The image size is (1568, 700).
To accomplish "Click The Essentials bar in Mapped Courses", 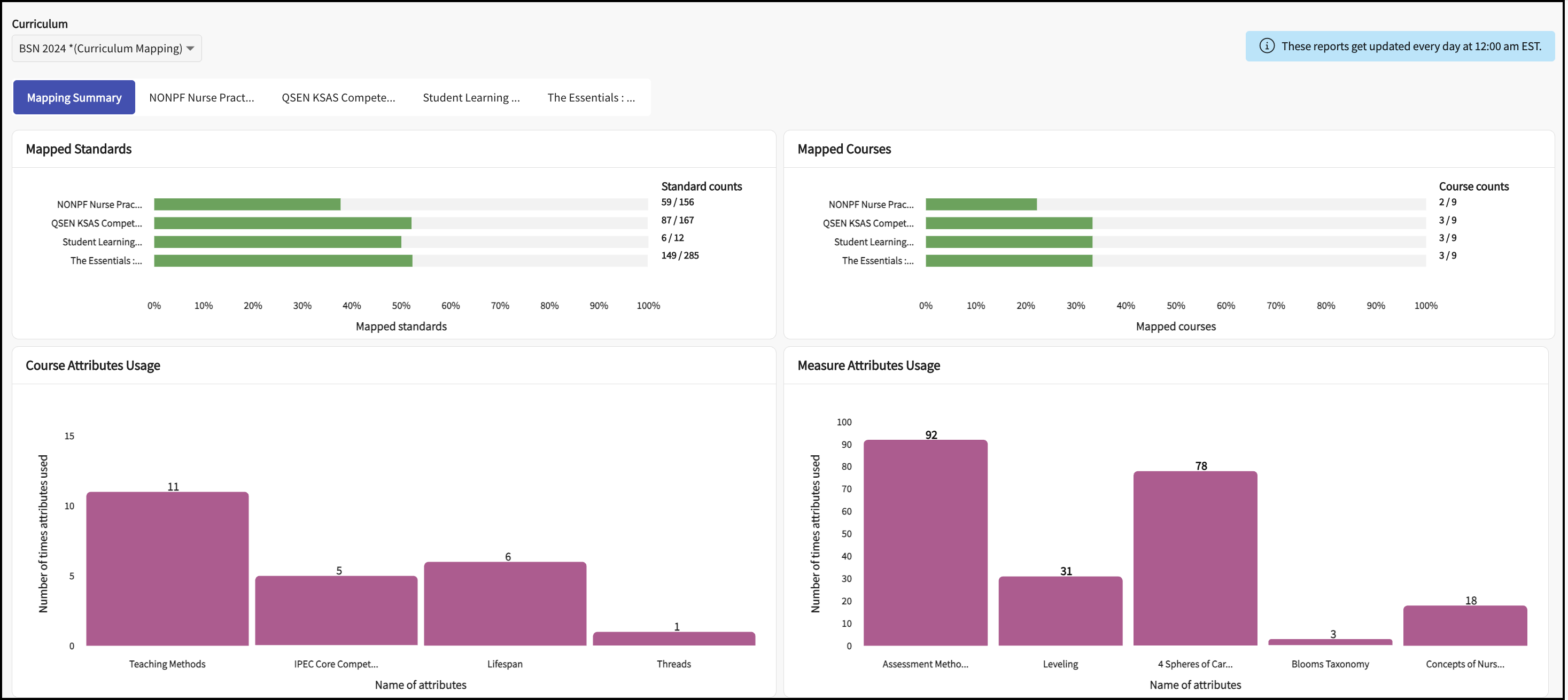I will pyautogui.click(x=1008, y=261).
